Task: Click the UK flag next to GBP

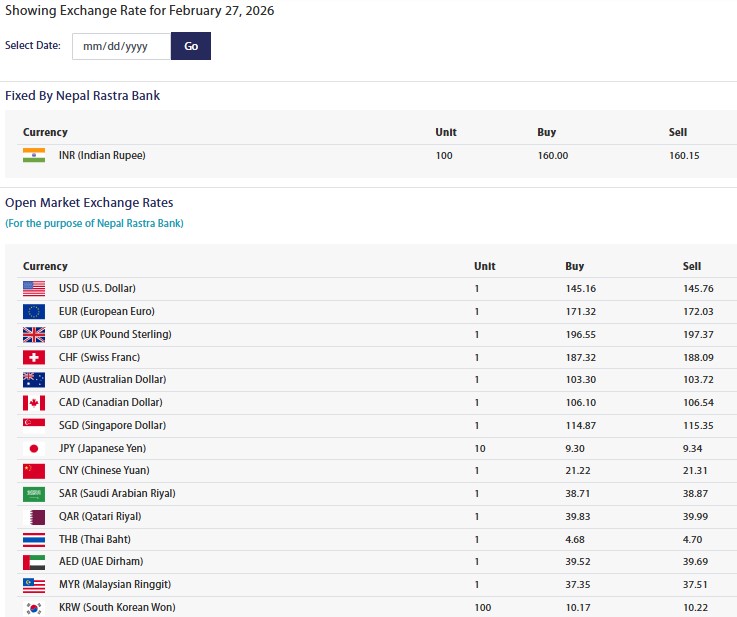Action: (x=33, y=335)
